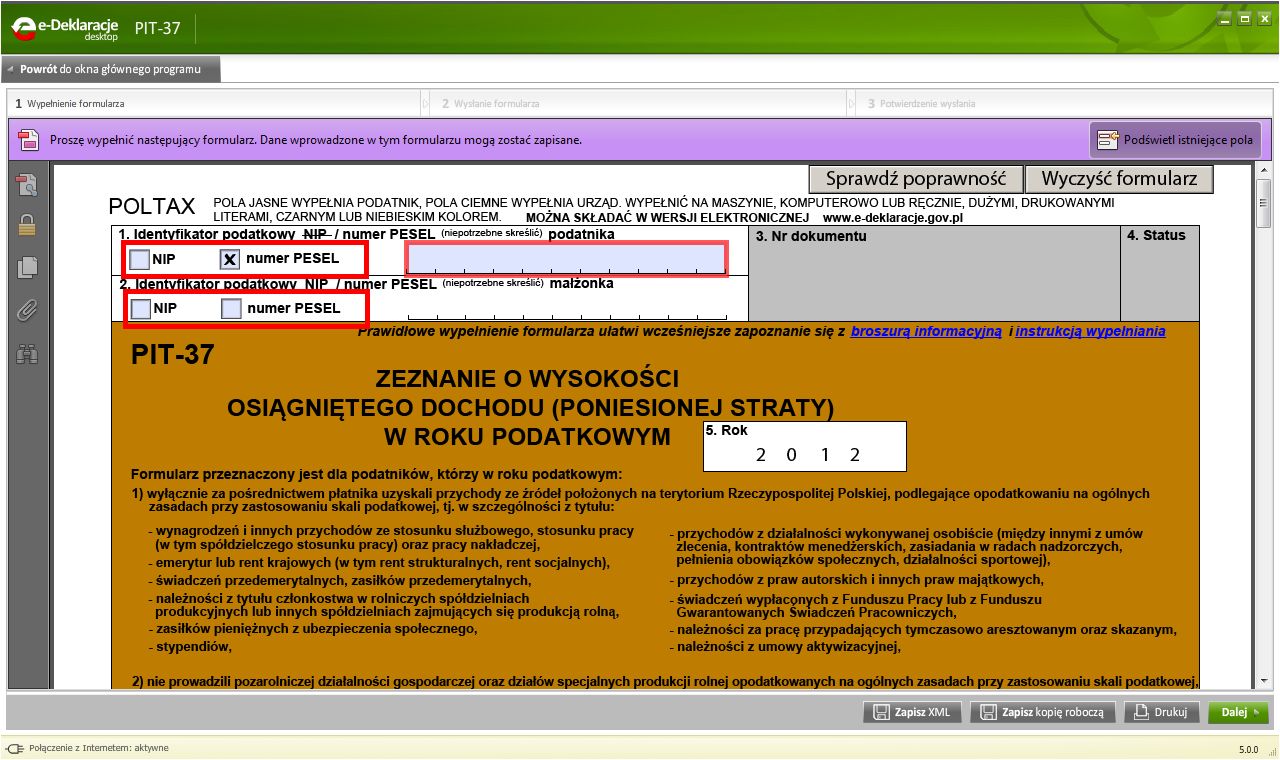The width and height of the screenshot is (1280, 760).
Task: Click the 4. Status field
Action: coord(1160,273)
